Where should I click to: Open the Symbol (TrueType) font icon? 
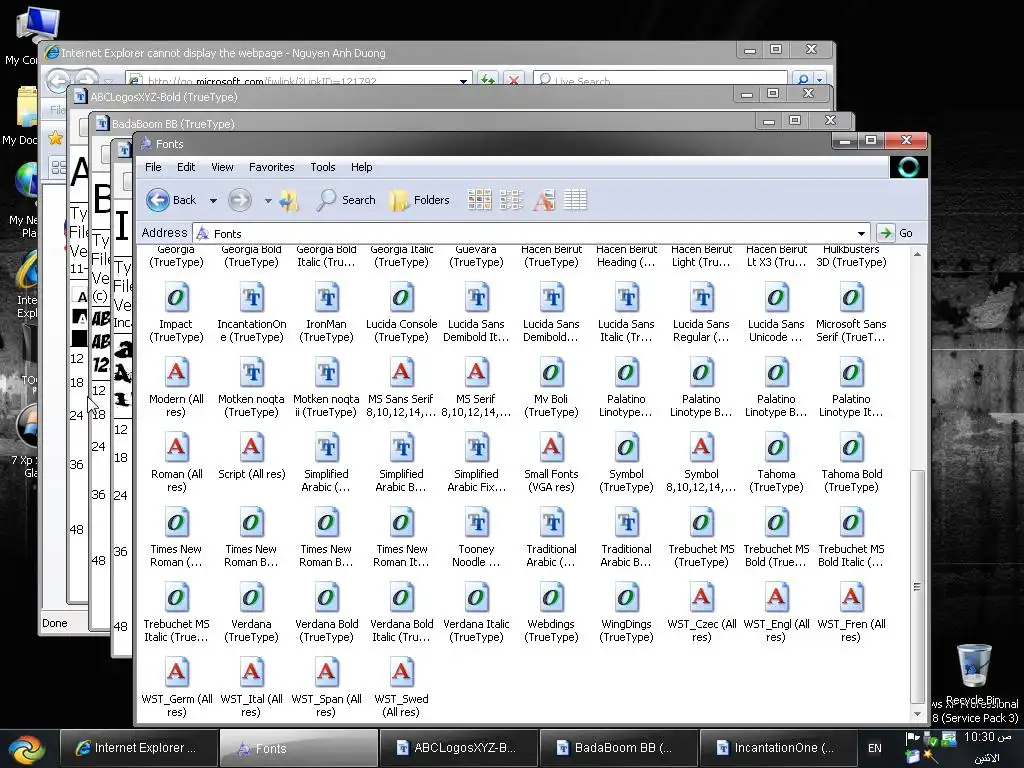tap(626, 449)
